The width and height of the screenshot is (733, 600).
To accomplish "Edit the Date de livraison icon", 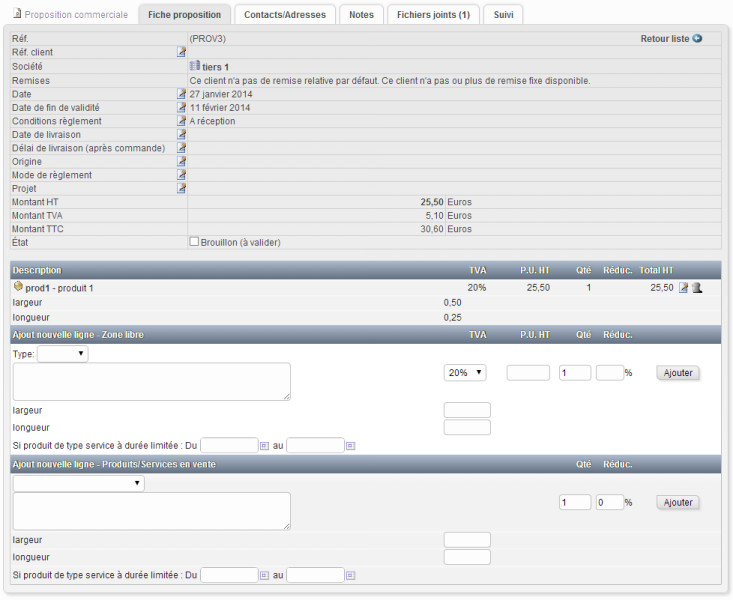I will [x=181, y=134].
